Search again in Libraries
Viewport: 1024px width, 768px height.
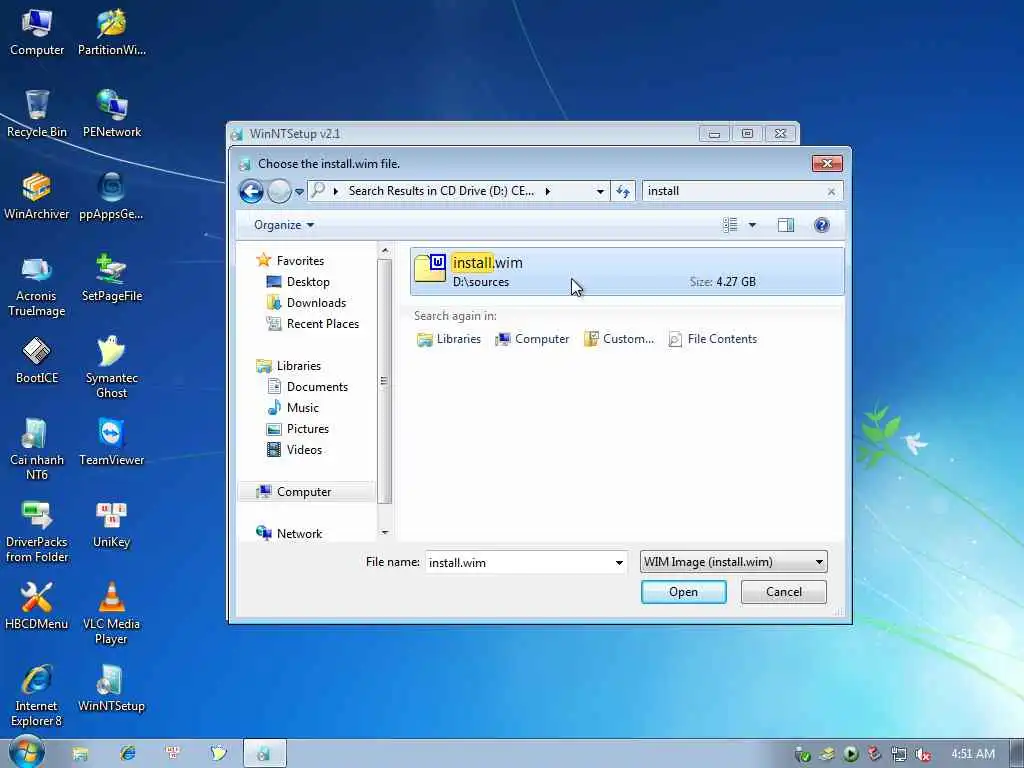tap(449, 339)
